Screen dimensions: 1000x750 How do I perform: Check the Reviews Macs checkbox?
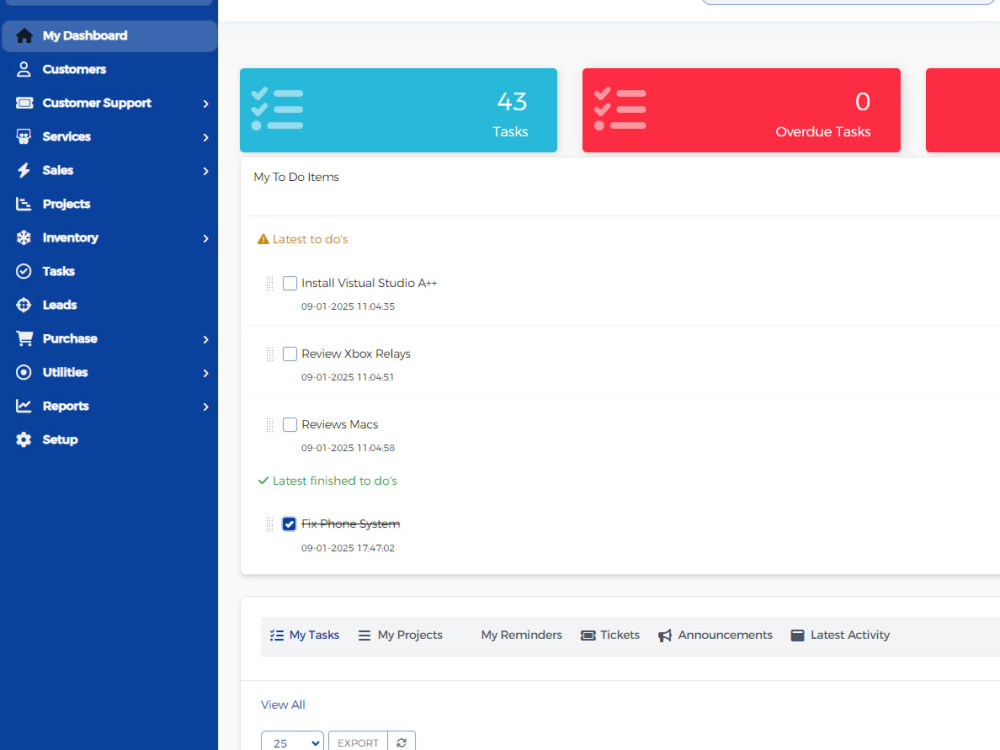[x=290, y=425]
